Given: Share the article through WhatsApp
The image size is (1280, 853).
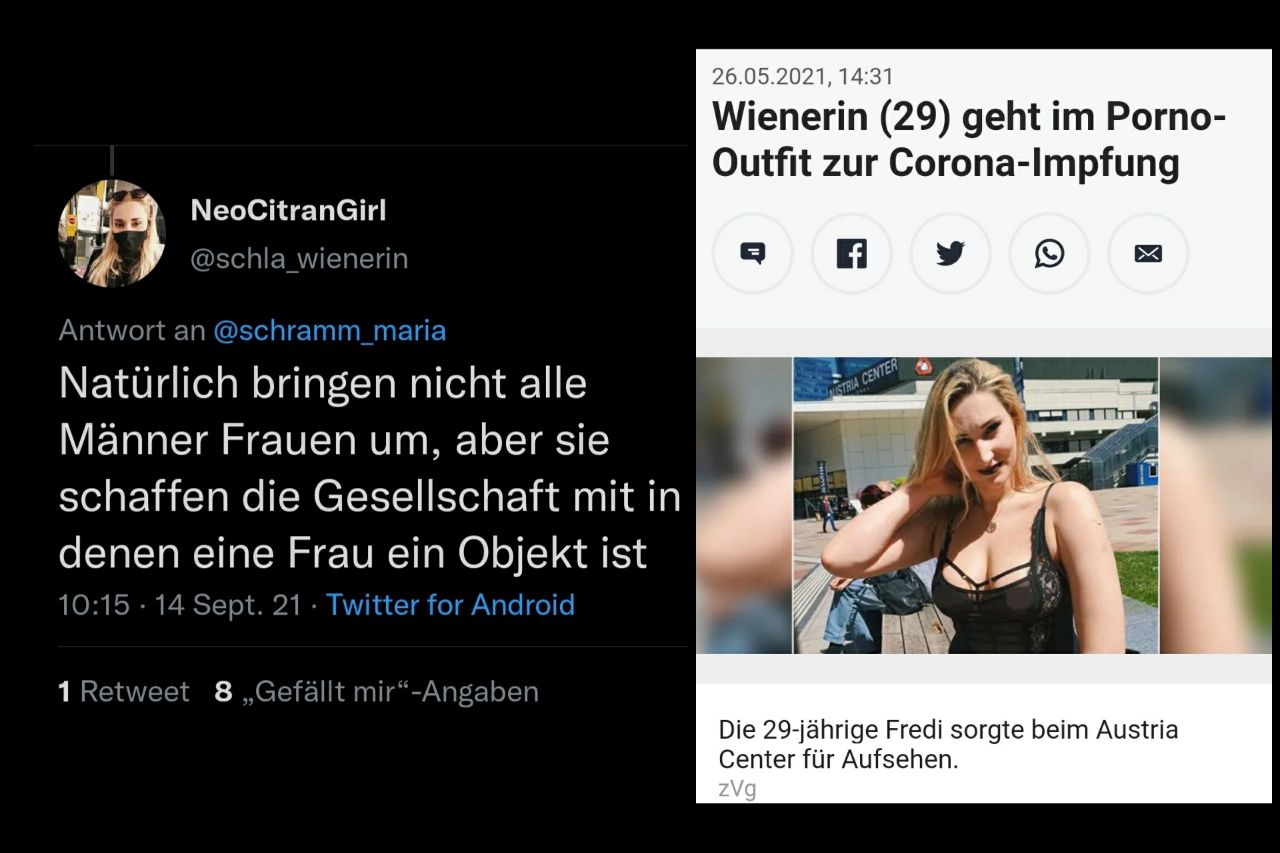Looking at the screenshot, I should pos(1049,254).
